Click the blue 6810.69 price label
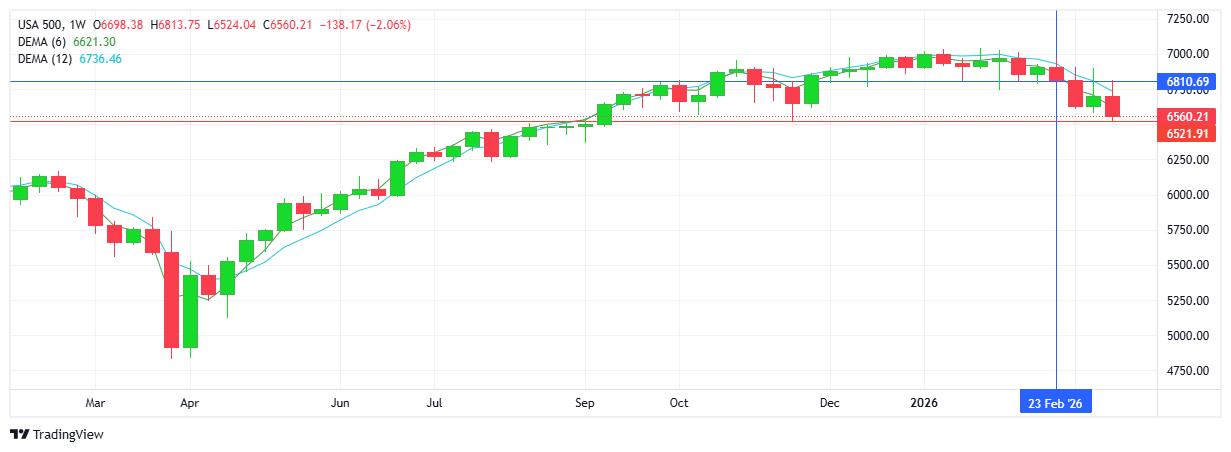This screenshot has width=1231, height=452. 1188,81
